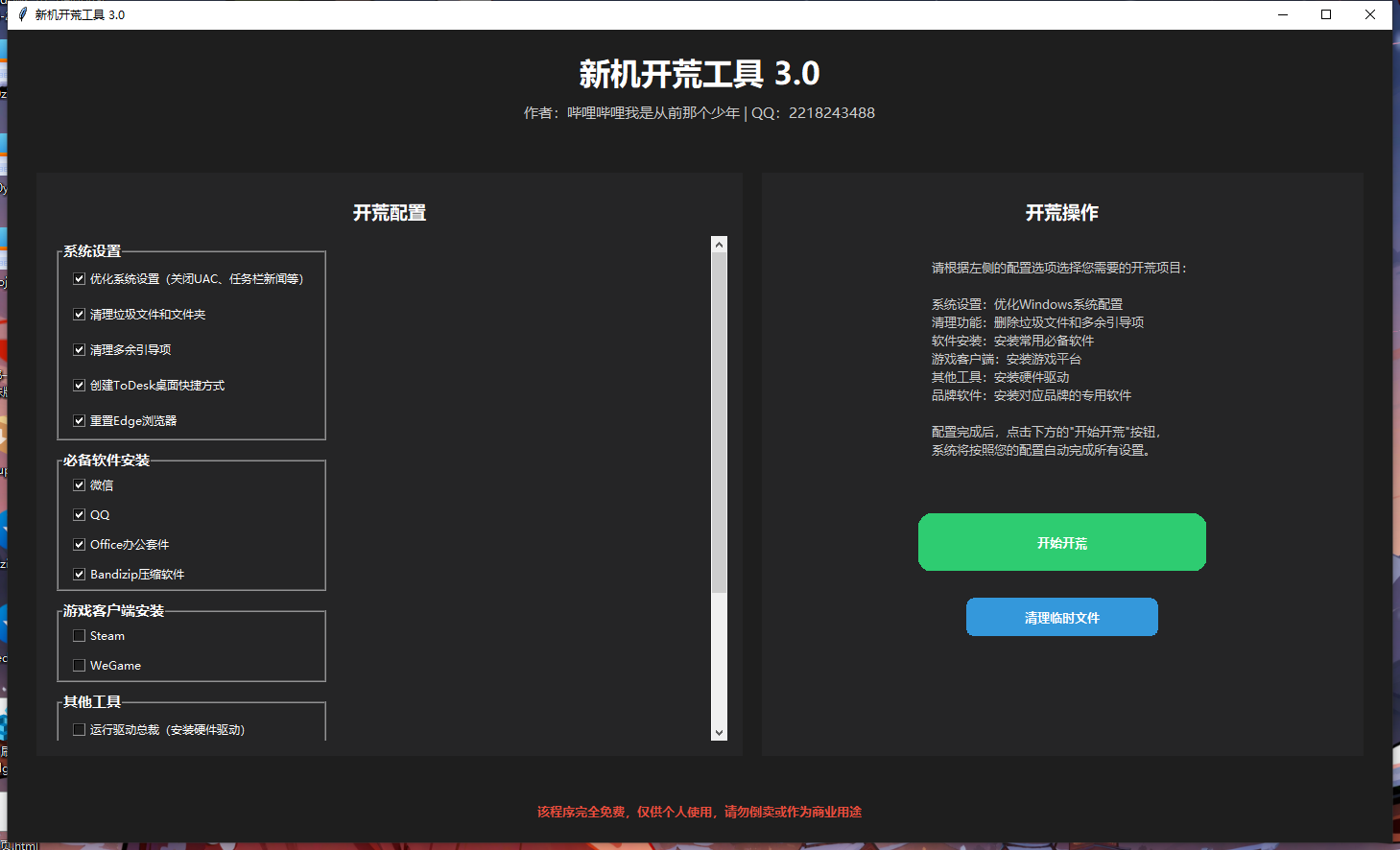Uncheck the 微信 install option
Viewport: 1400px width, 850px height.
(79, 484)
